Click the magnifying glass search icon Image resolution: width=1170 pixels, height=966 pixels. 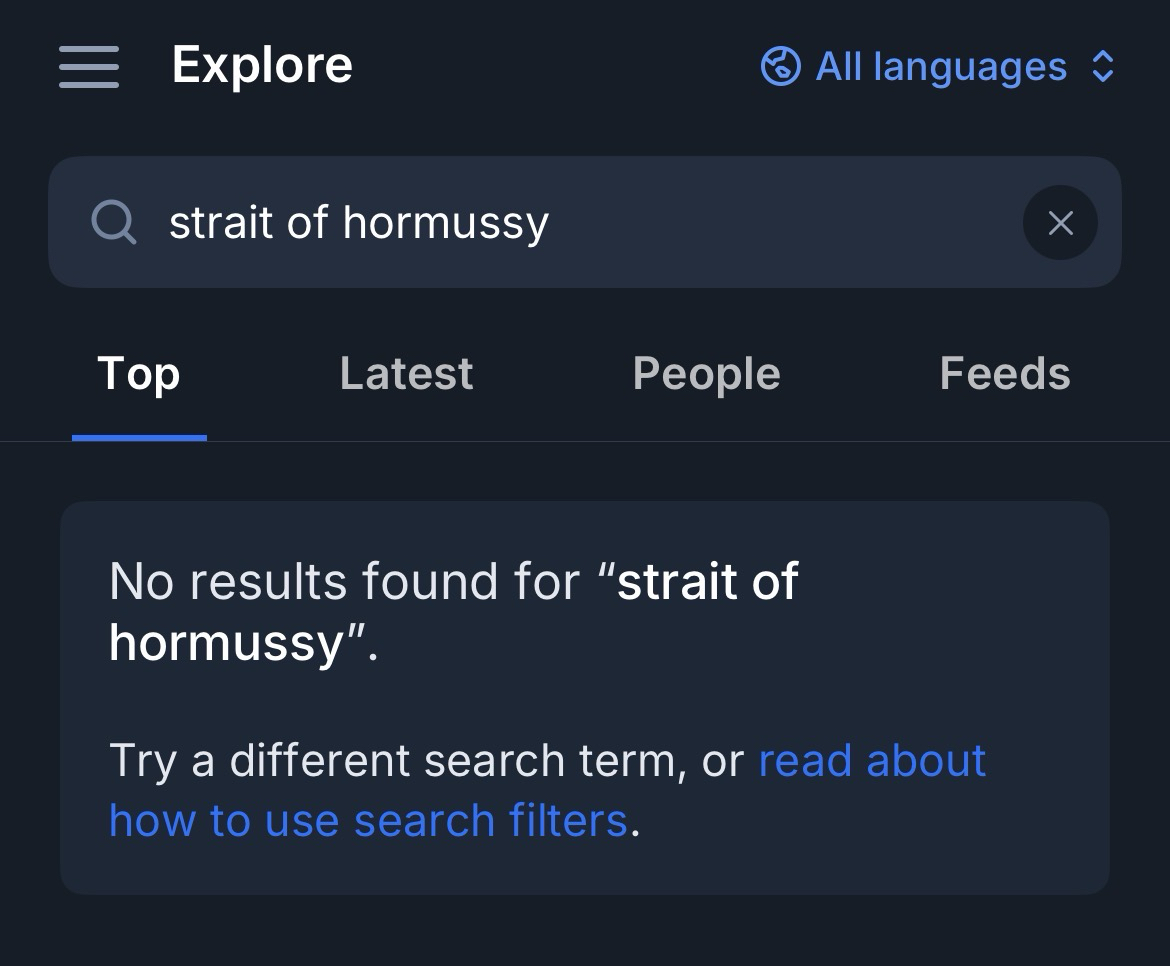114,222
